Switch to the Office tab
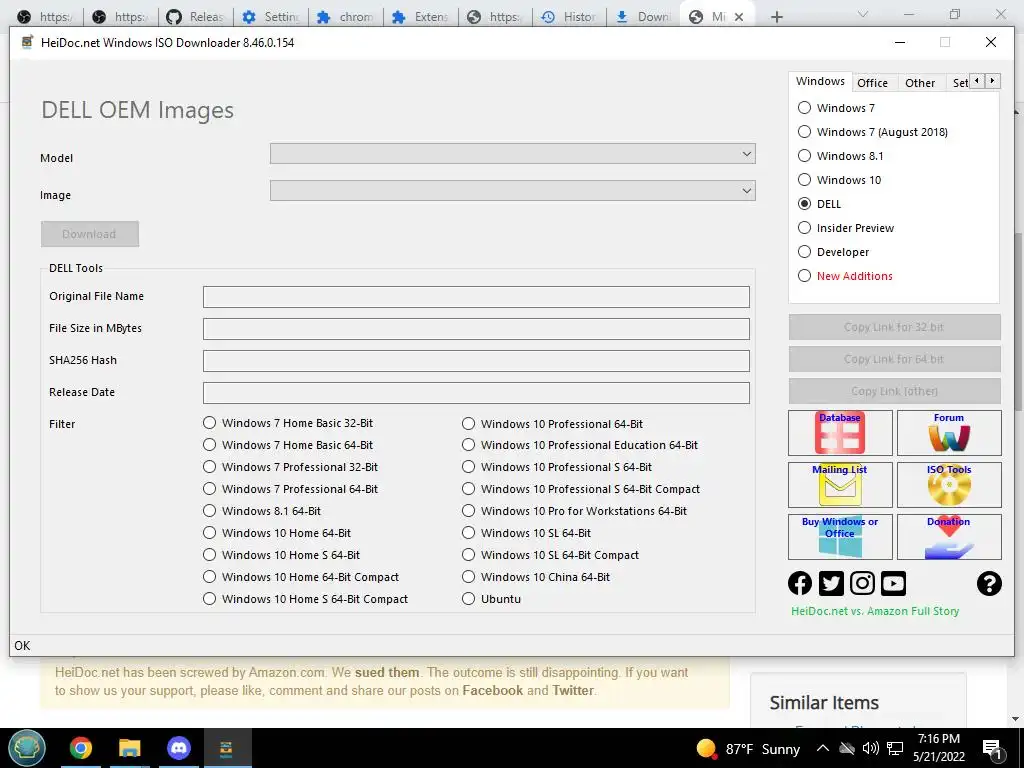 [x=872, y=83]
